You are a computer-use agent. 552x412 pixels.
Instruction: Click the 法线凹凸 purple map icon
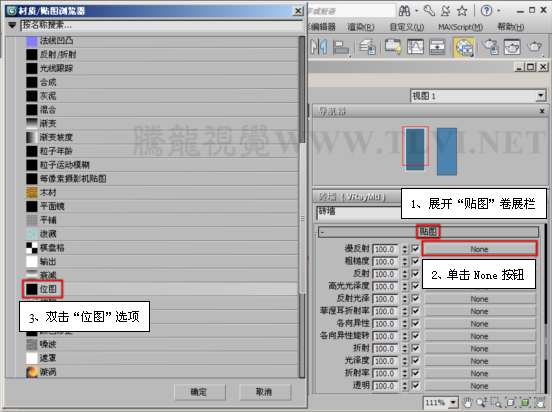(x=32, y=41)
